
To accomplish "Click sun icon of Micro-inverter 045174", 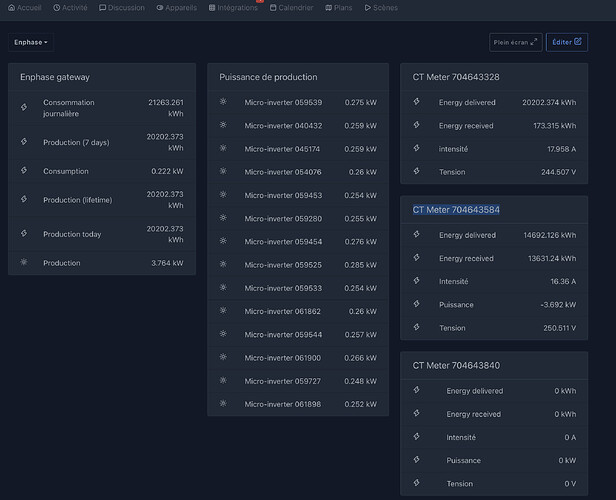I will pyautogui.click(x=223, y=148).
